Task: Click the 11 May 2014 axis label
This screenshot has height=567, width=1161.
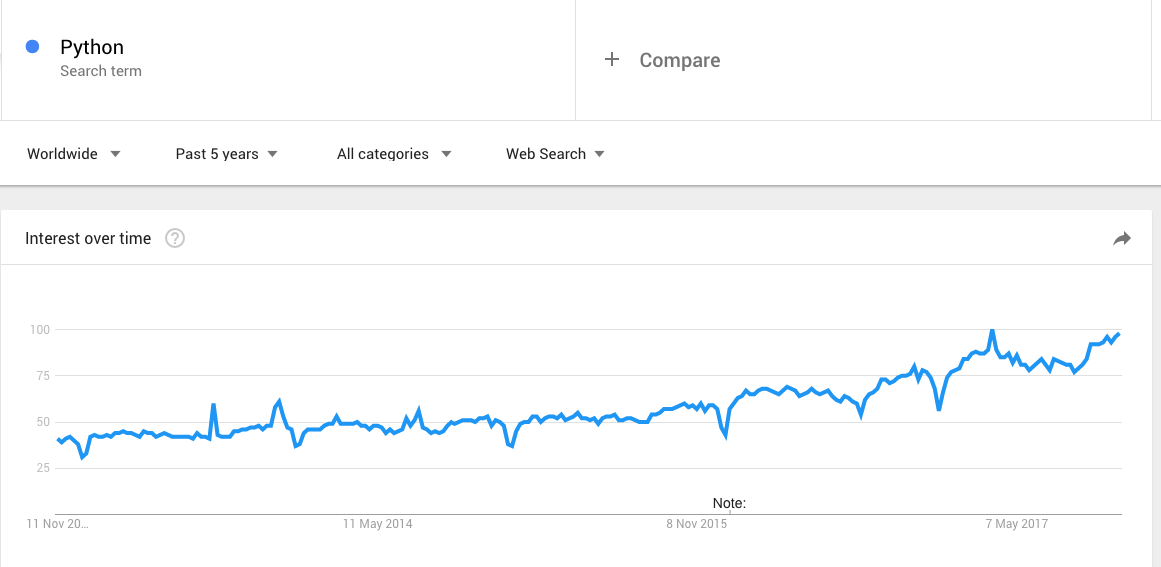Action: pos(378,524)
